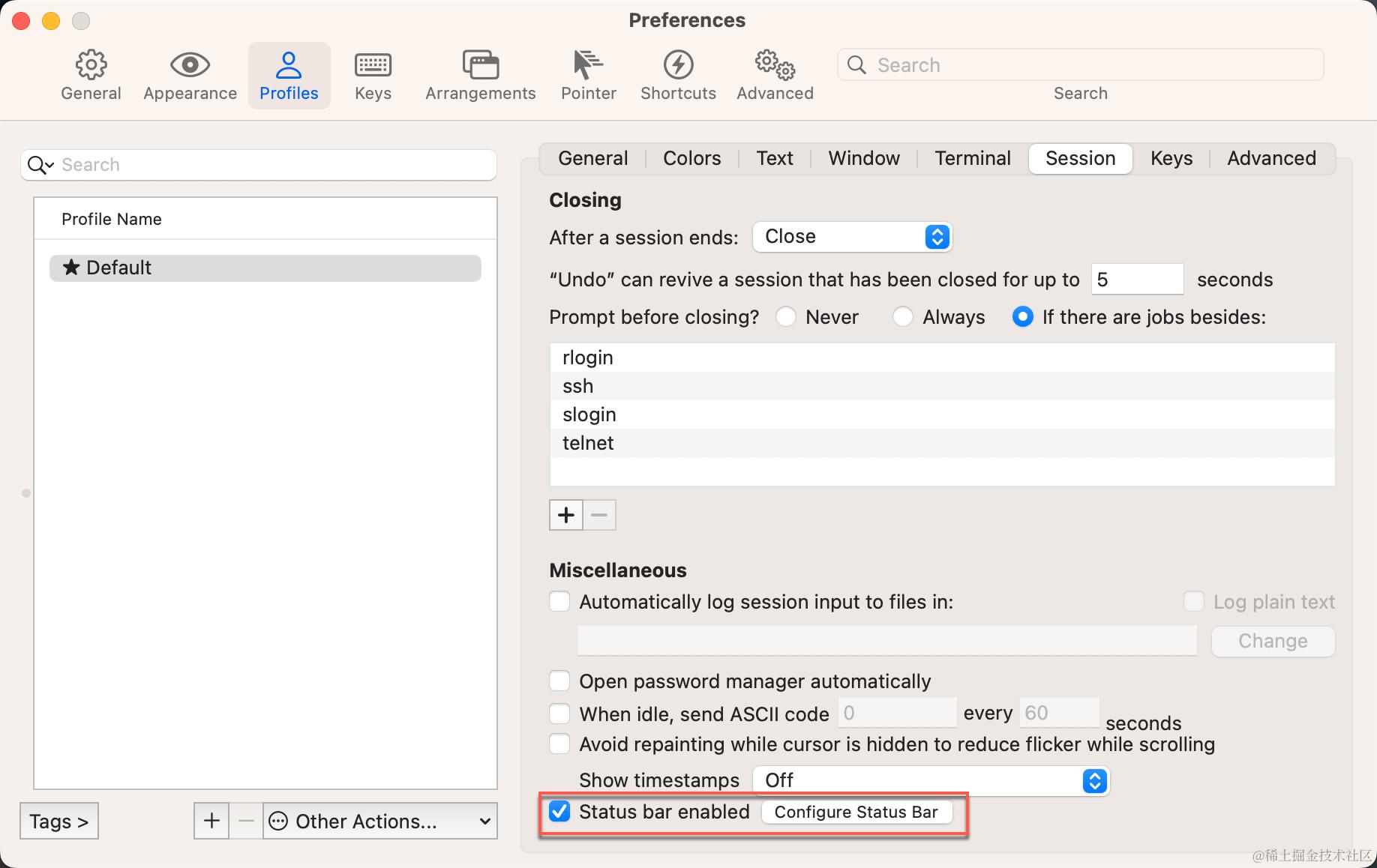Click Profile Name column header
1377x868 pixels.
point(265,219)
